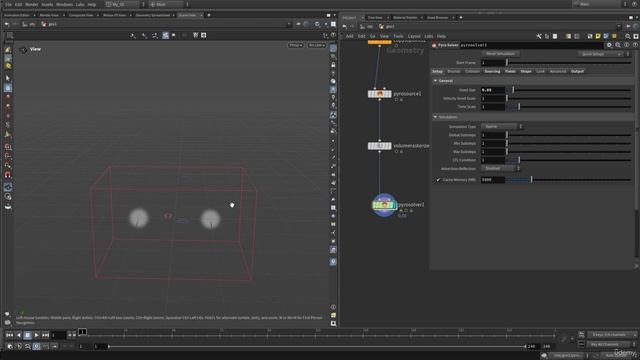Open scene view path dropdown arrow
Image resolution: width=640 pixels, height=360 pixels.
point(289,24)
